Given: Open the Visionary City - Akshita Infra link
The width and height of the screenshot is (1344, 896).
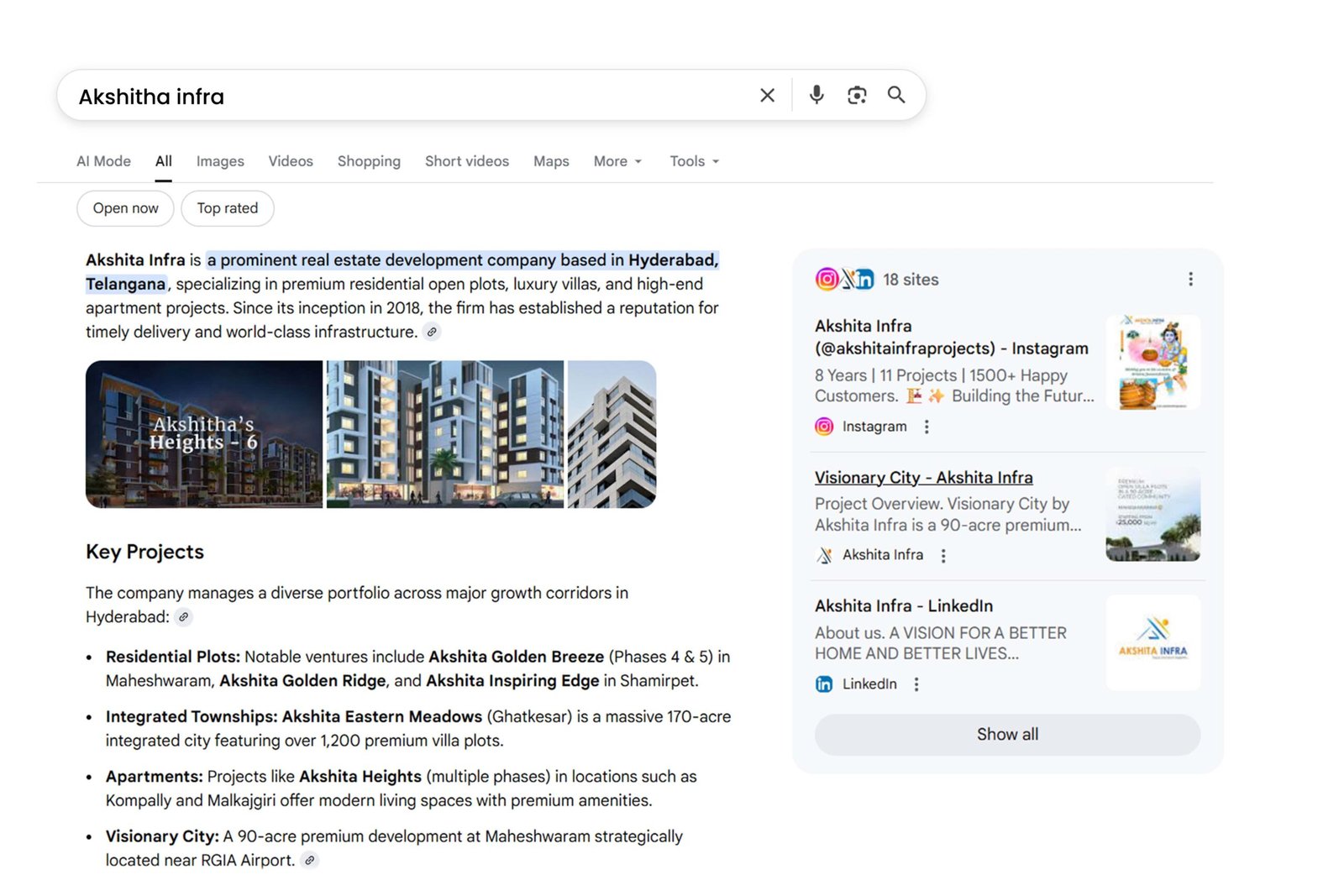Looking at the screenshot, I should (x=924, y=477).
